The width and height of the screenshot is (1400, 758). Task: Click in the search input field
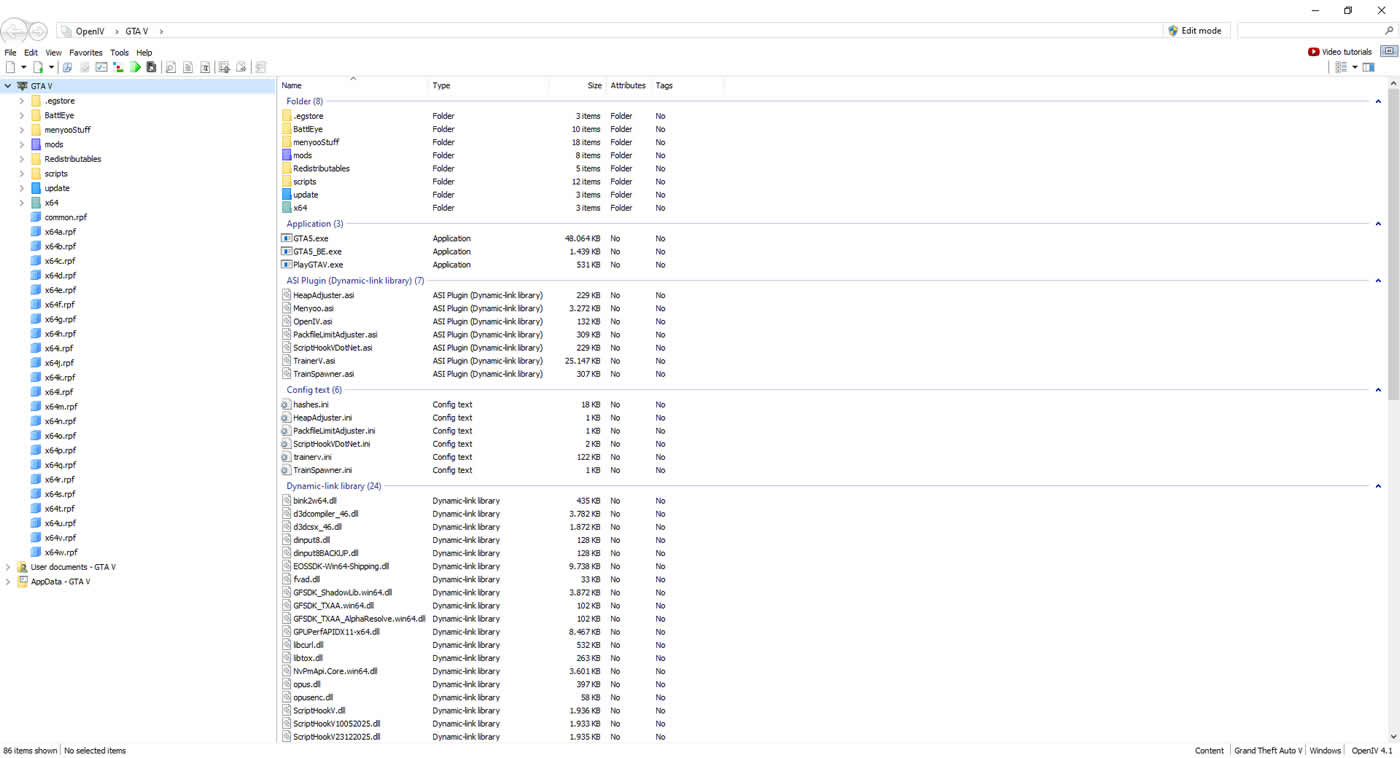click(1308, 31)
